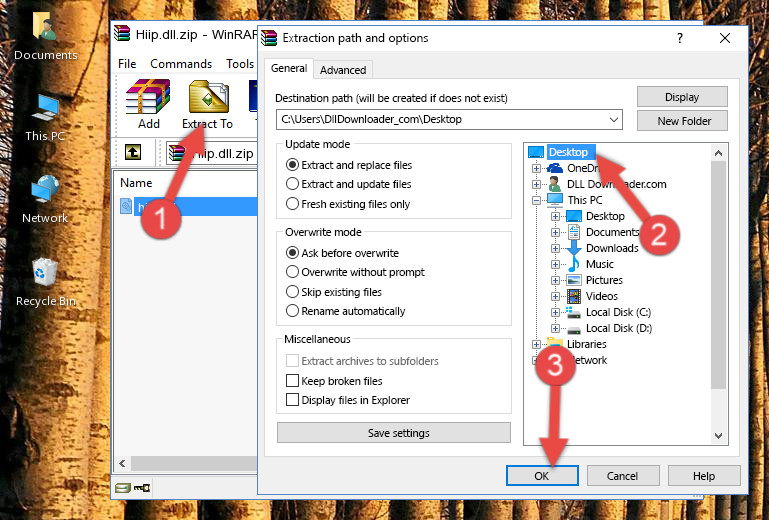
Task: Click the key password icon in status bar
Action: pos(142,488)
